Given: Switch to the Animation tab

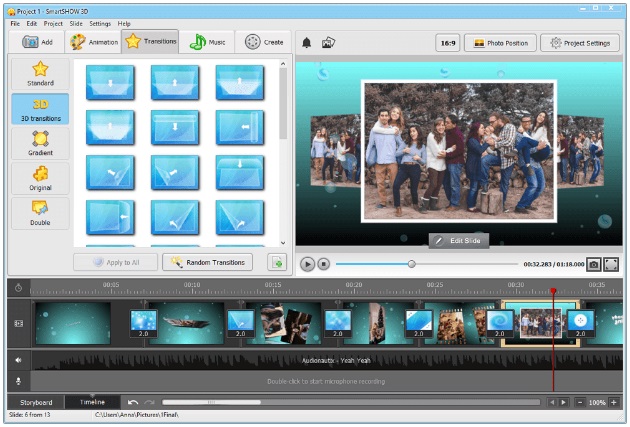Looking at the screenshot, I should click(93, 42).
